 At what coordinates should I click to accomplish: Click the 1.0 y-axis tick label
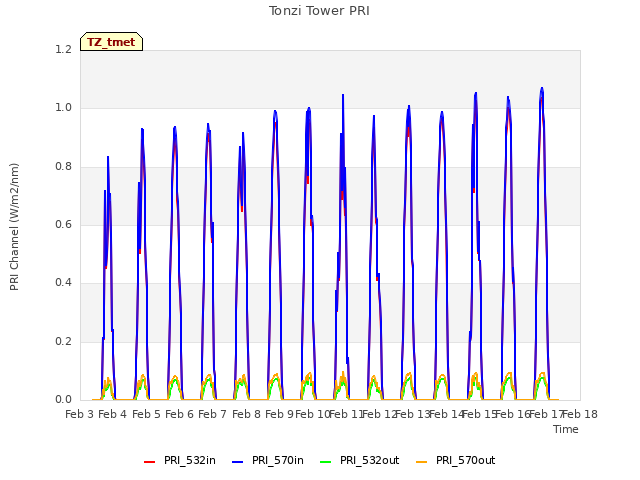pyautogui.click(x=63, y=108)
